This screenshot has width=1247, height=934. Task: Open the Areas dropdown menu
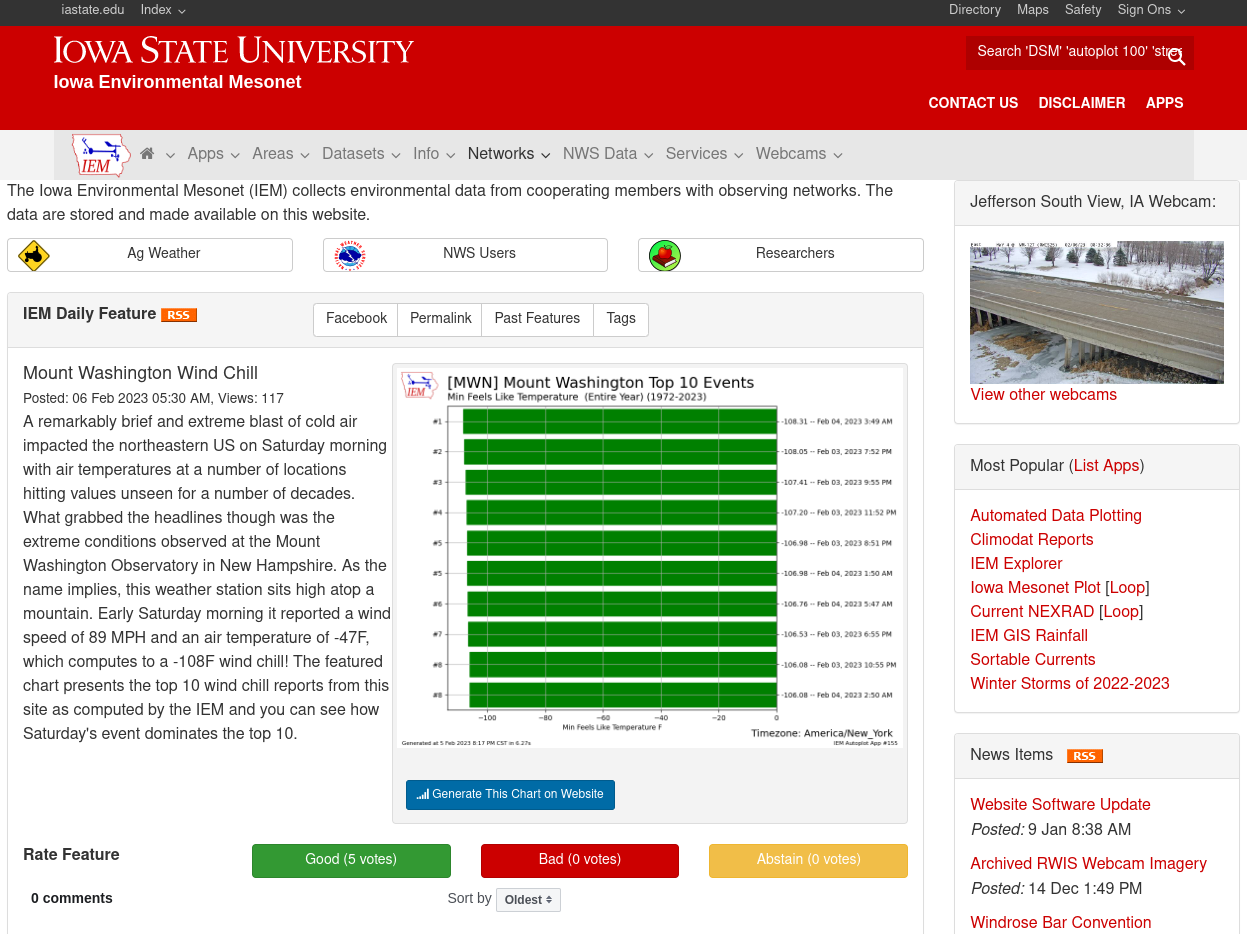[x=281, y=154]
